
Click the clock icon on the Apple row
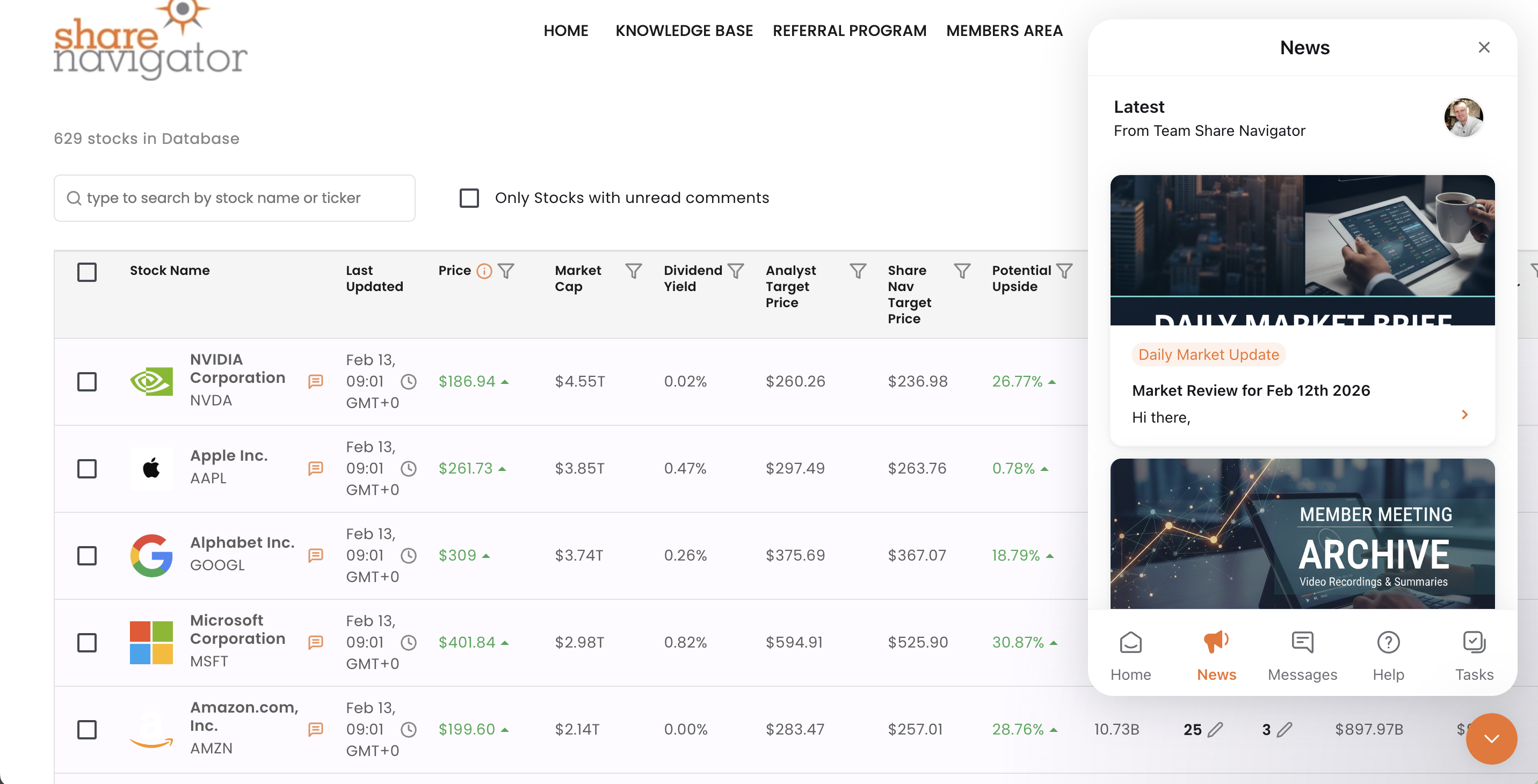(410, 469)
